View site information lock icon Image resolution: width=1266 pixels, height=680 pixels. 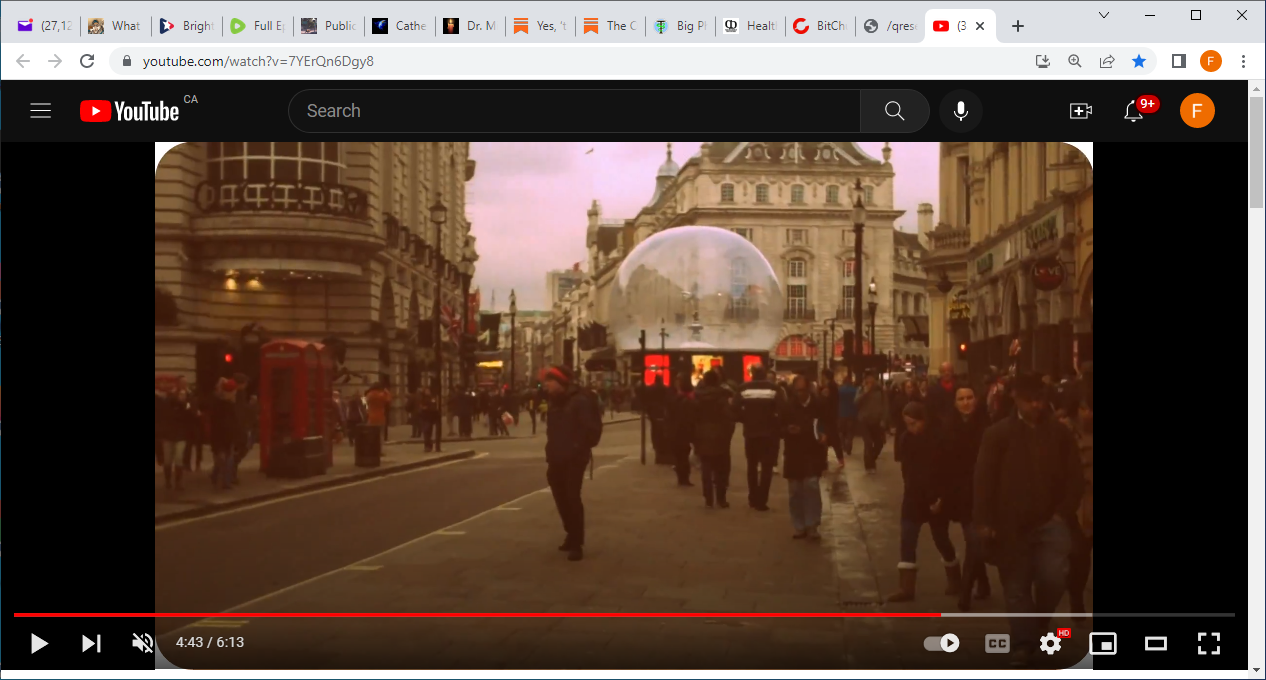point(126,61)
